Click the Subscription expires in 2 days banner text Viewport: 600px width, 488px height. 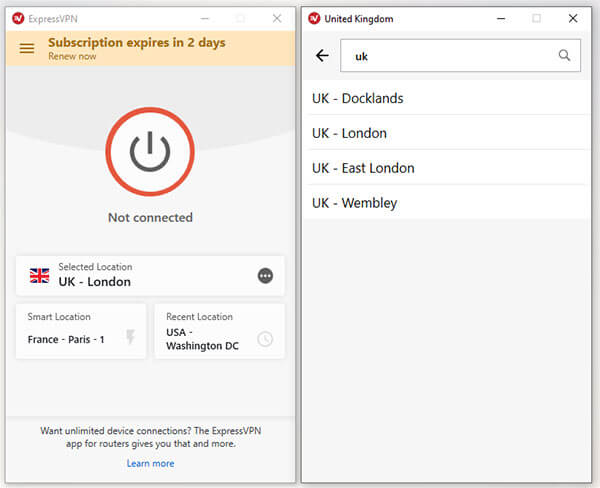[137, 42]
